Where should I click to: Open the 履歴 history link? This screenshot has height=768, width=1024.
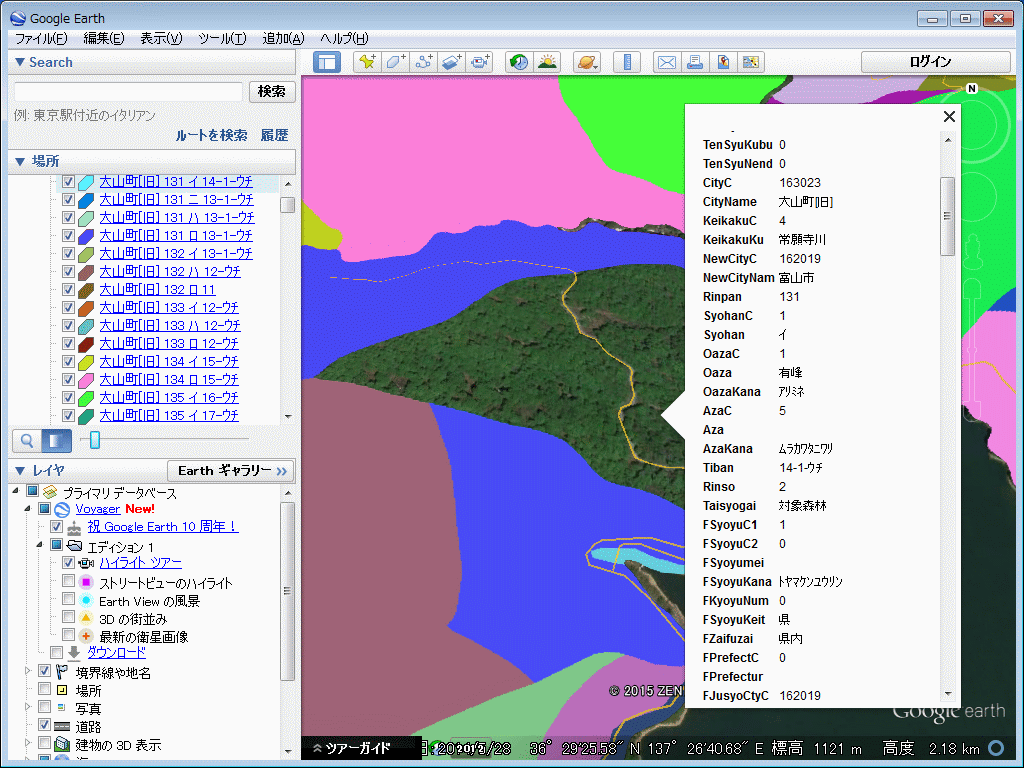274,135
